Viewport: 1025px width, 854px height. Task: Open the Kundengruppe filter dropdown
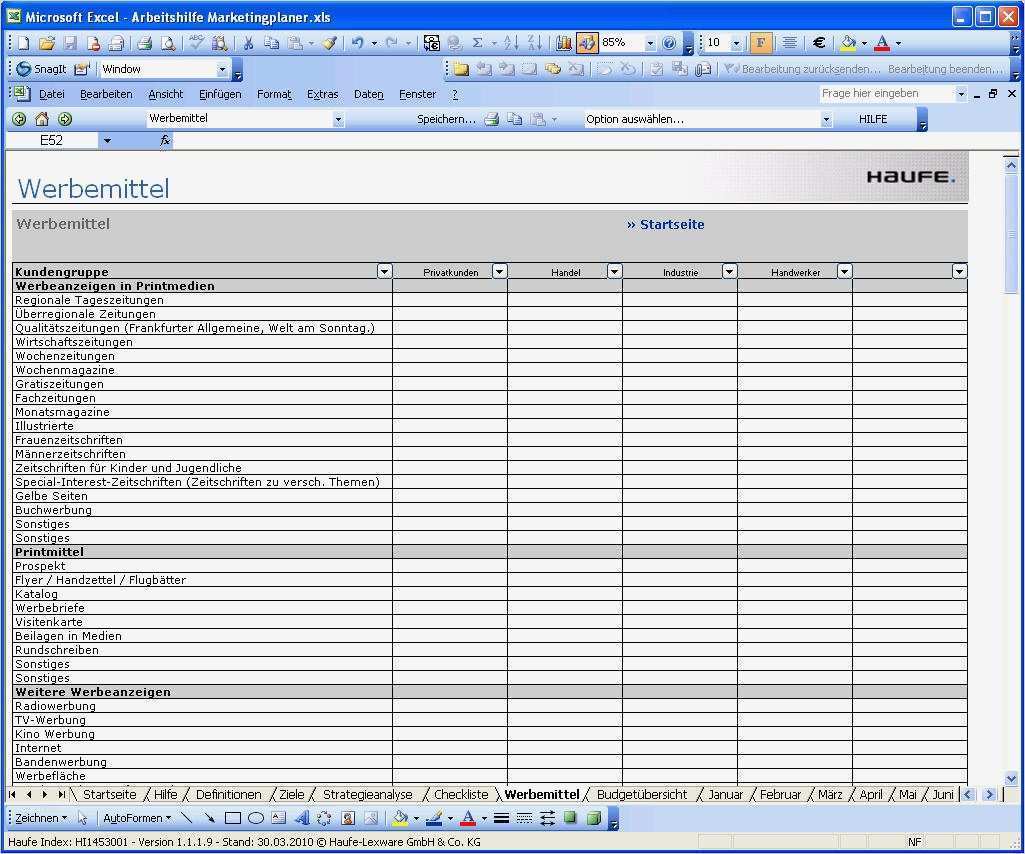(384, 271)
